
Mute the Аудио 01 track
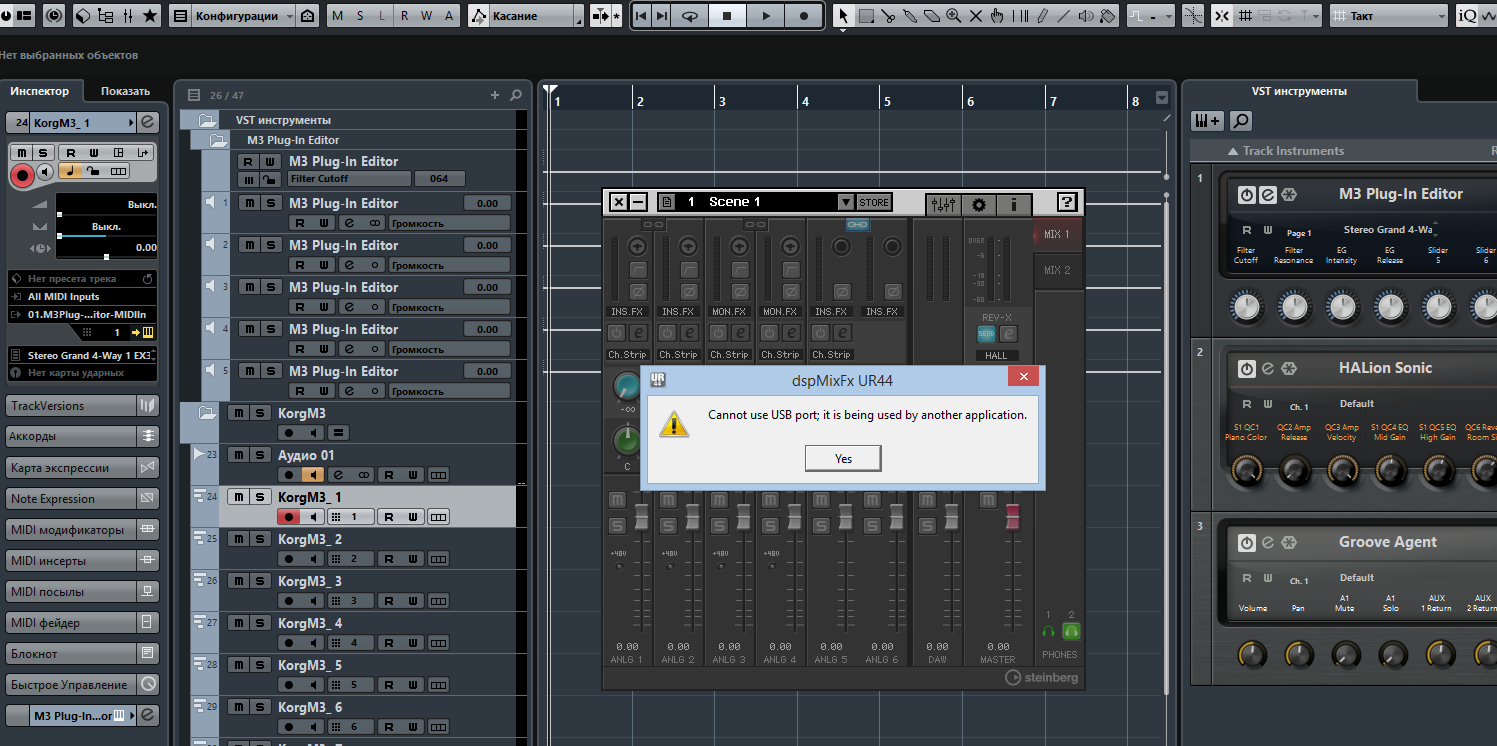238,455
